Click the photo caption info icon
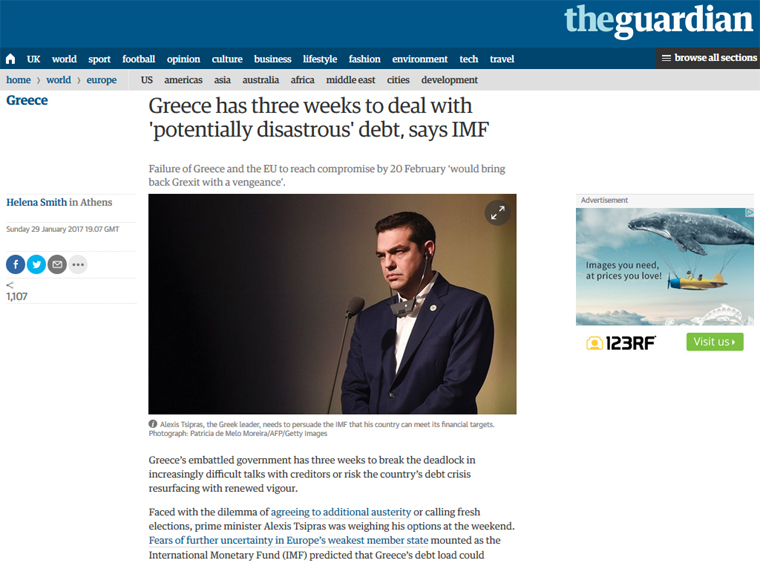The image size is (760, 563). pos(153,424)
